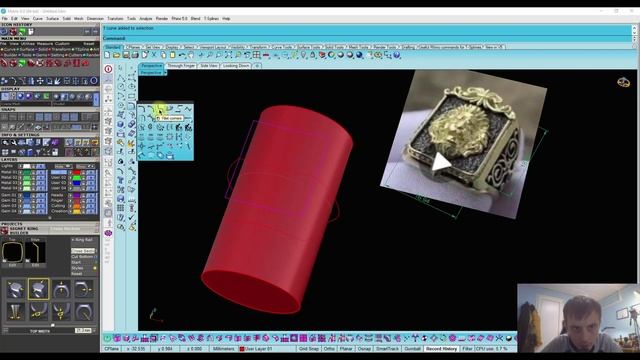Switch to the Side View viewport tab
Image resolution: width=640 pixels, height=360 pixels.
[209, 66]
